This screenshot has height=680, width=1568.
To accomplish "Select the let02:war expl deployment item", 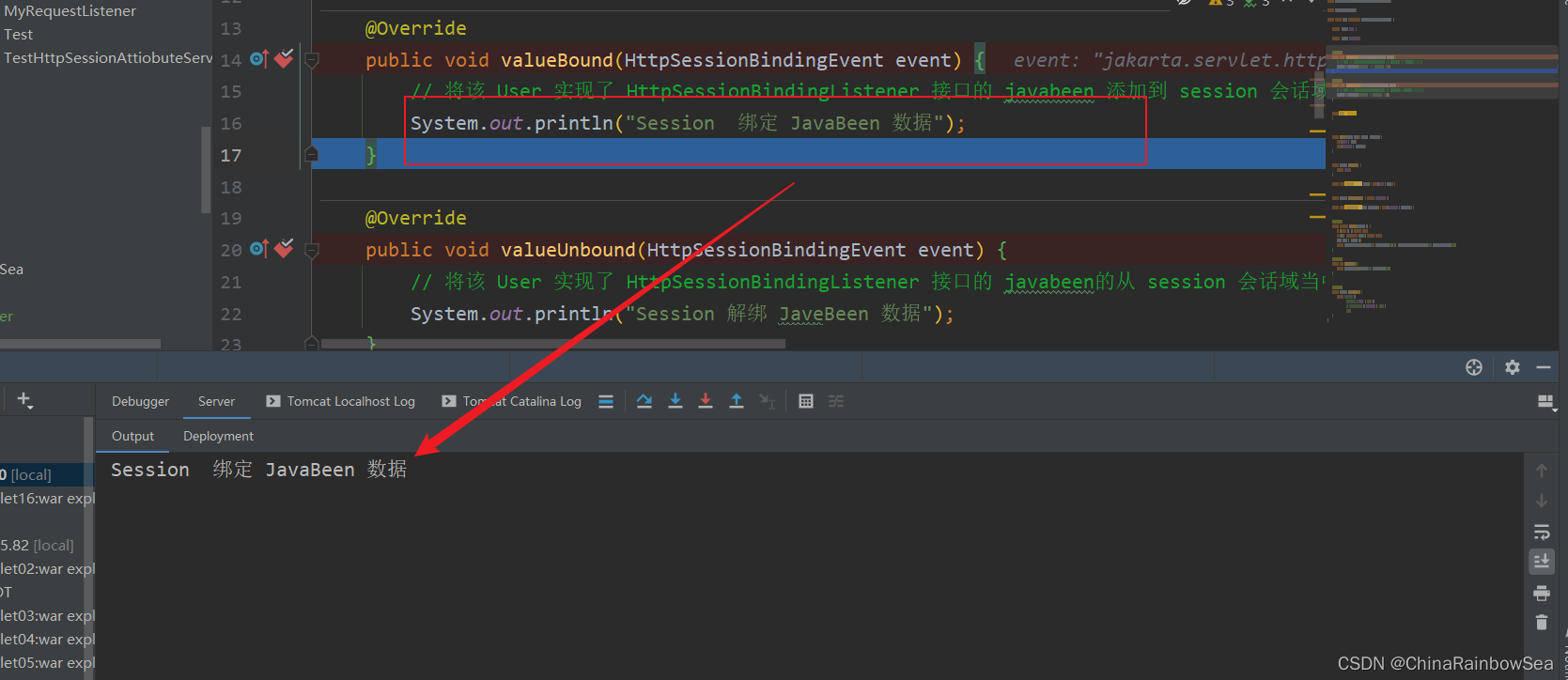I will coord(47,569).
